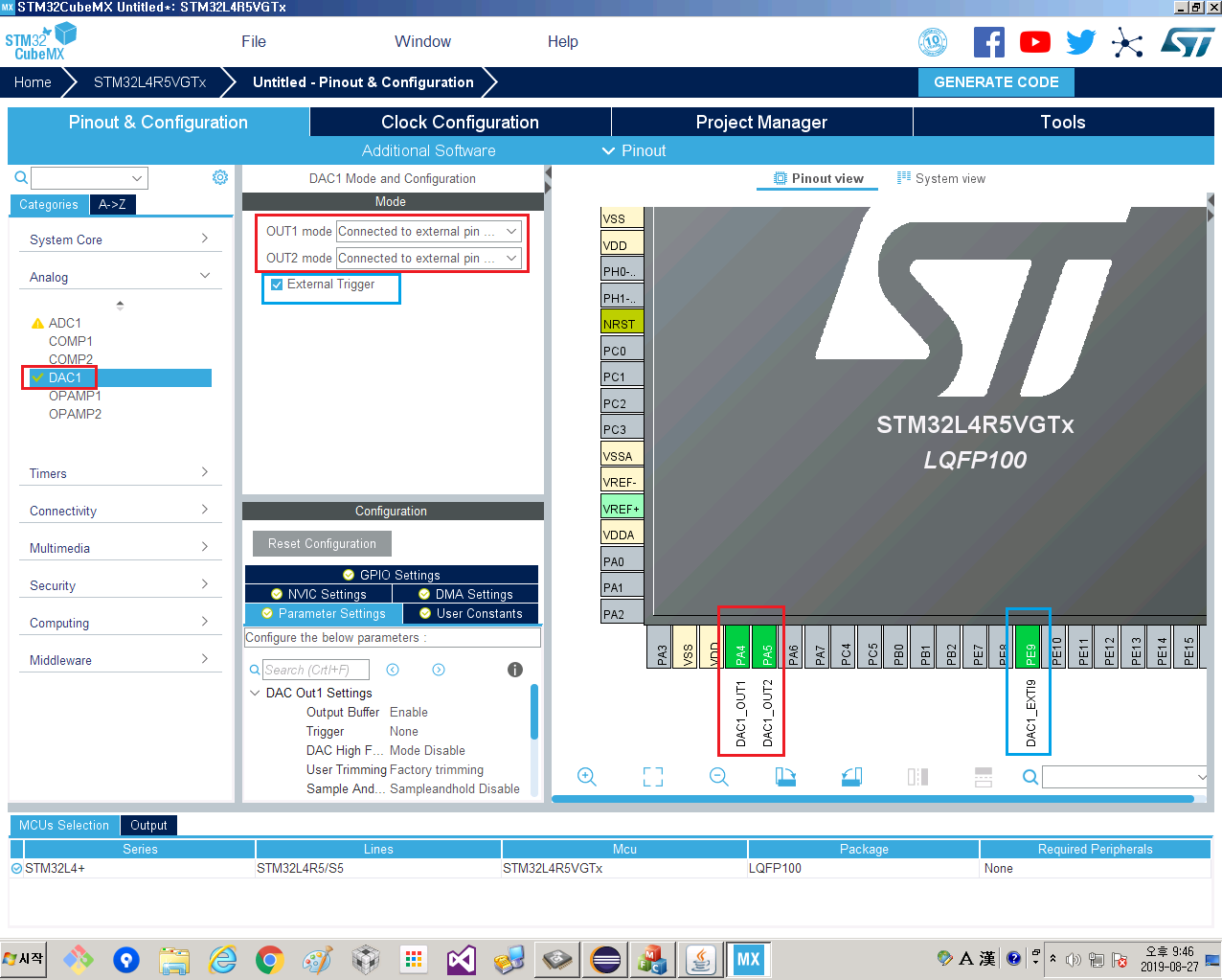Expand the Security category
Screen dimensions: 1222x980
point(120,585)
